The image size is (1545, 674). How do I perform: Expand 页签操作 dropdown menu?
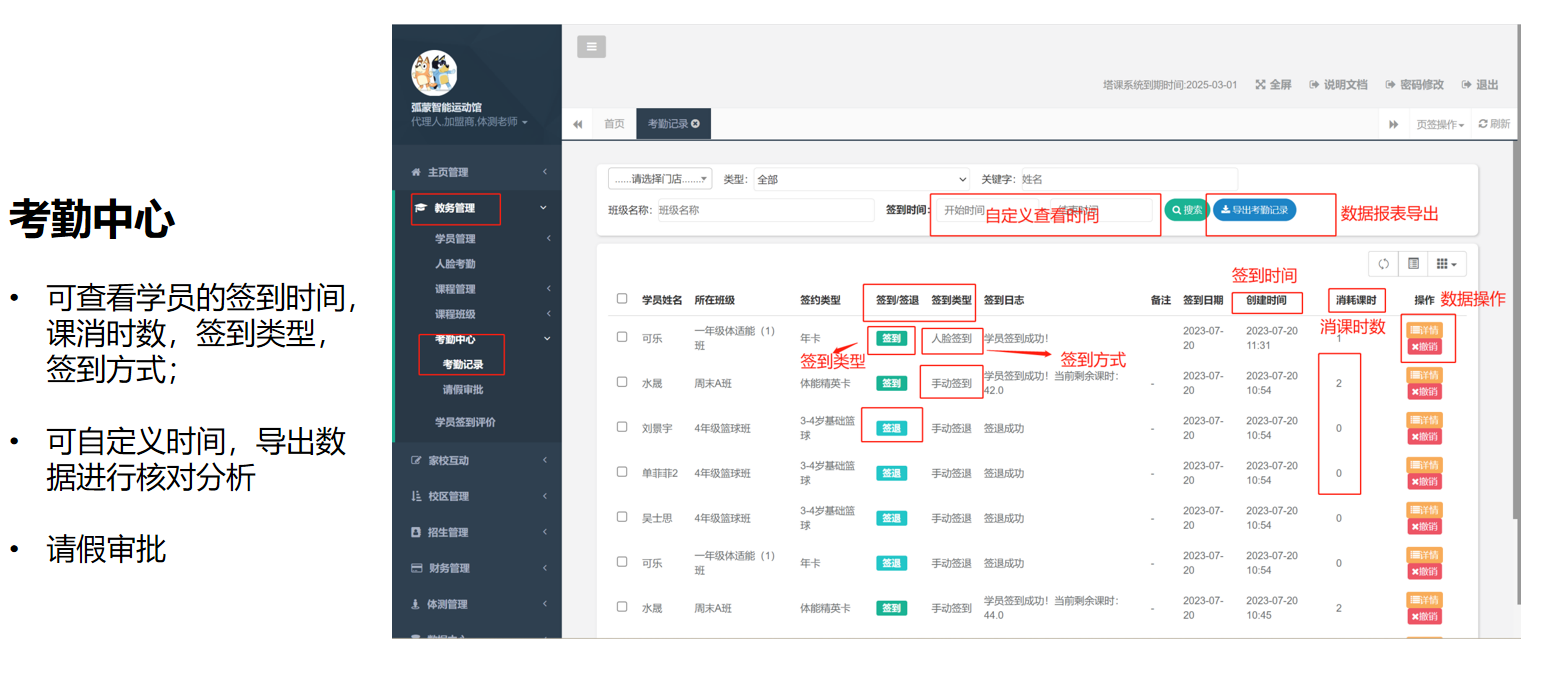click(x=1440, y=124)
